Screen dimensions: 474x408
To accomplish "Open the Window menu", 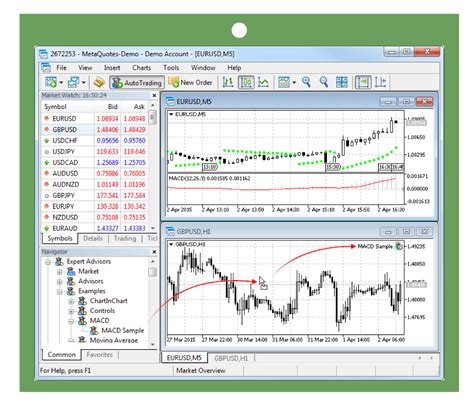I will tap(203, 68).
